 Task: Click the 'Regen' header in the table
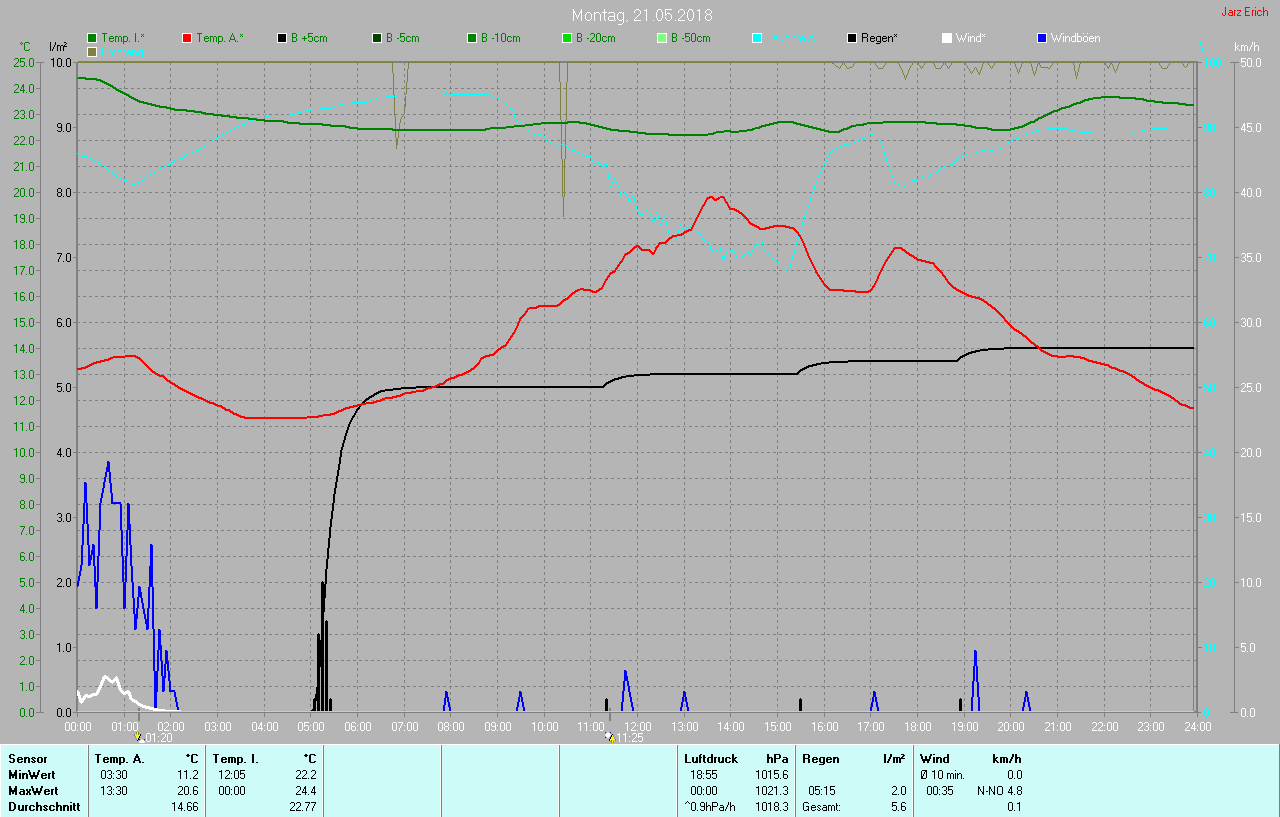click(821, 759)
